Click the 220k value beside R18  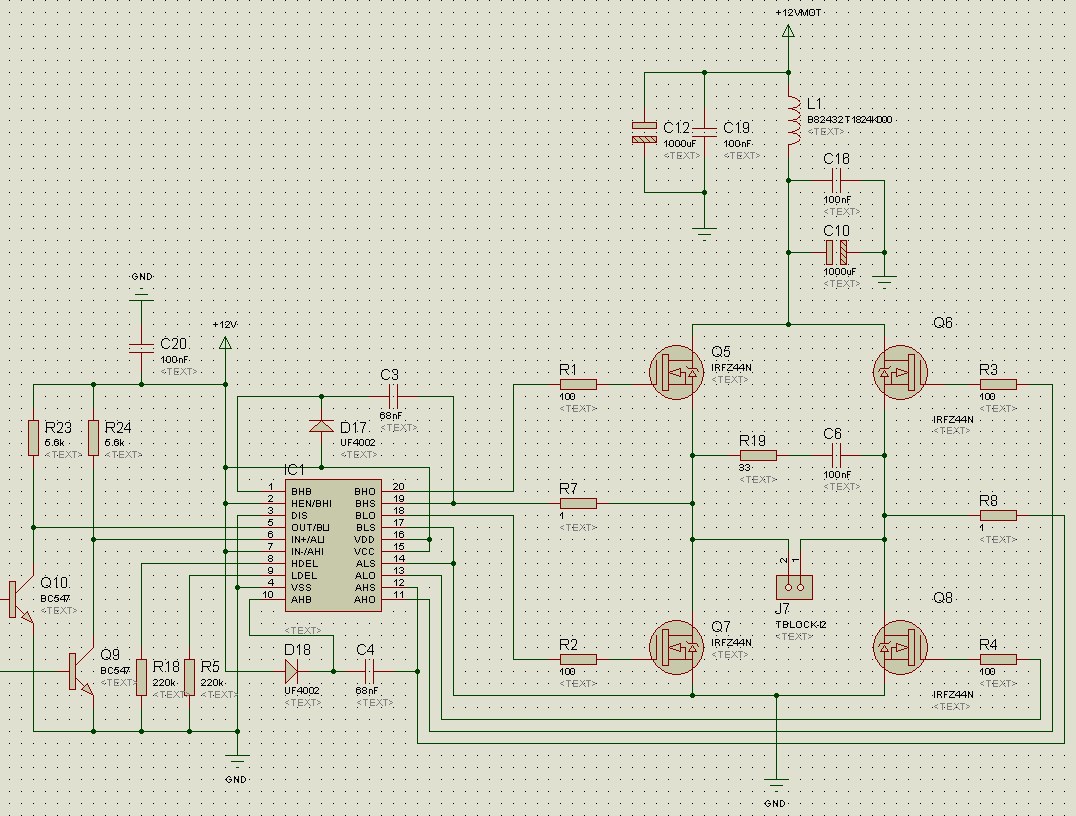point(164,683)
